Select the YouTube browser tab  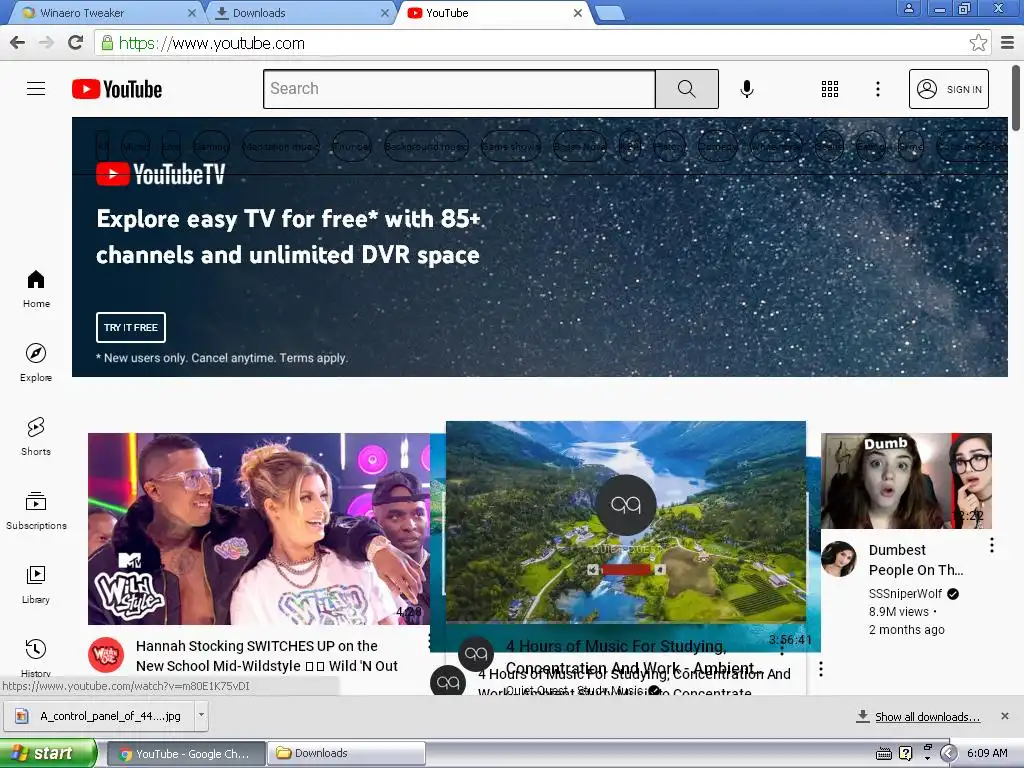click(x=493, y=13)
